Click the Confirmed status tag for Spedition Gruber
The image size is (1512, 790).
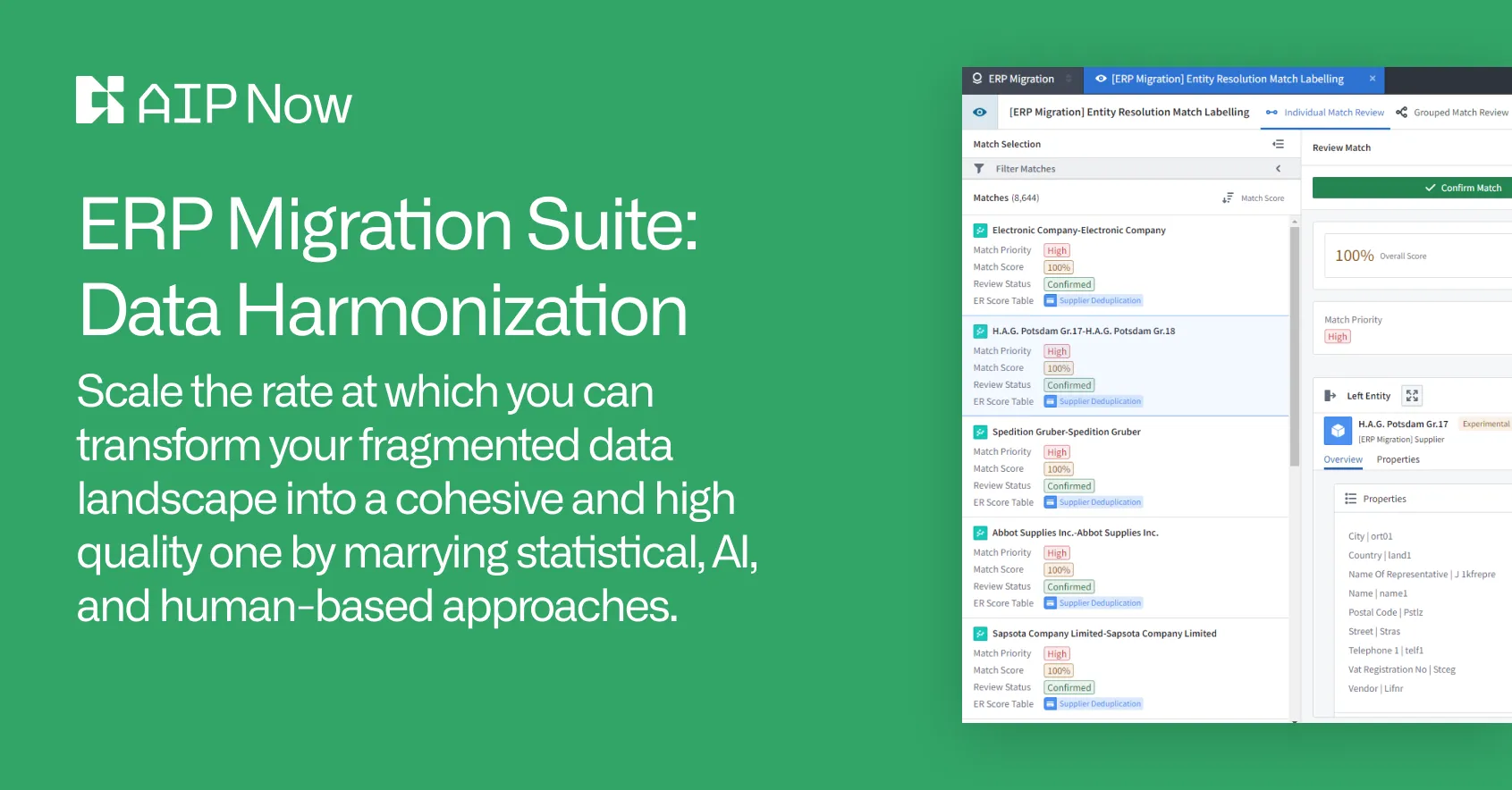tap(1069, 487)
